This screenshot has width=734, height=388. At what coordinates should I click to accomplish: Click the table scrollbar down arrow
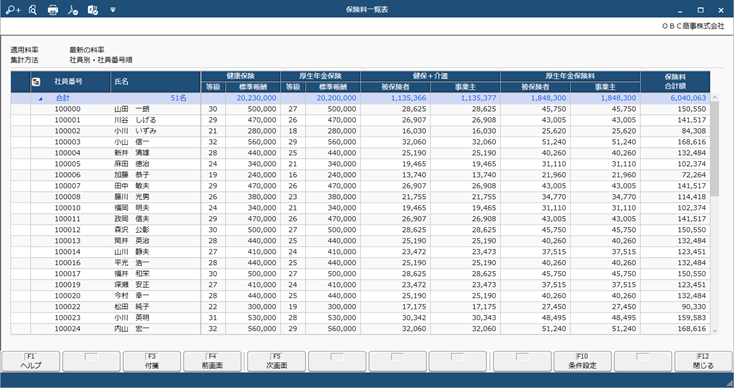(715, 330)
